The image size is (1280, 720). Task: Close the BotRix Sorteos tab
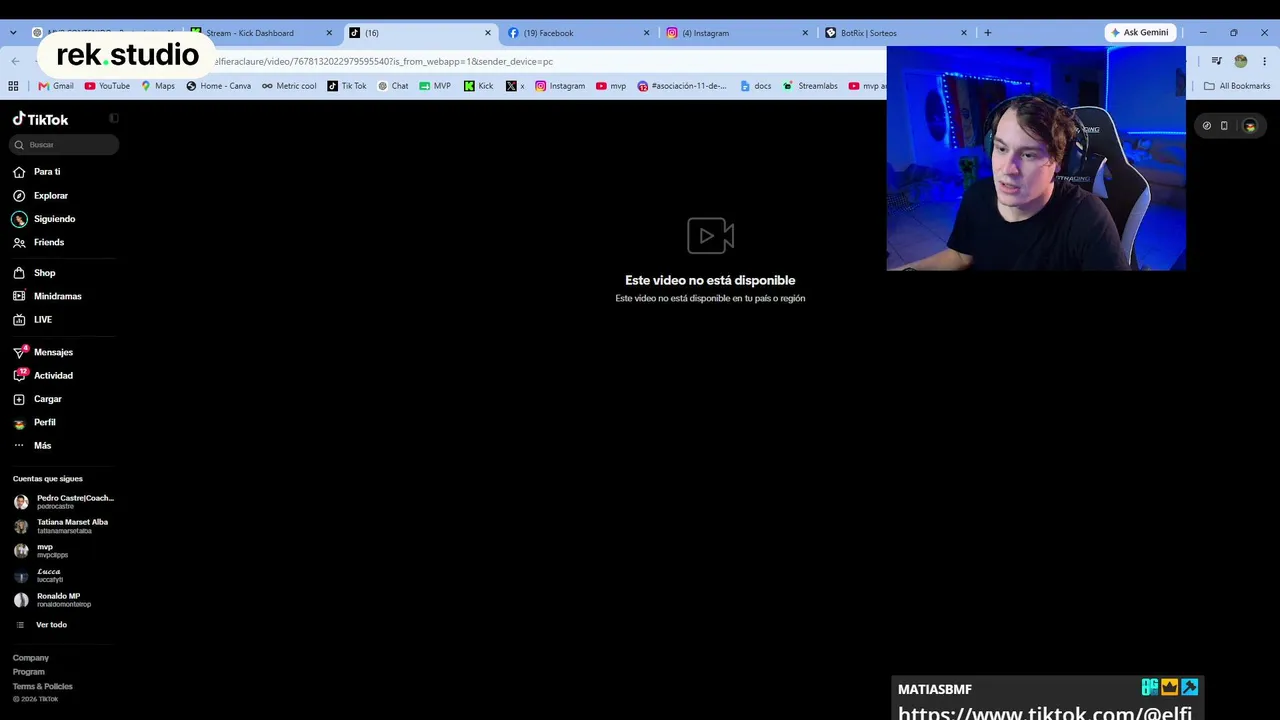click(964, 33)
